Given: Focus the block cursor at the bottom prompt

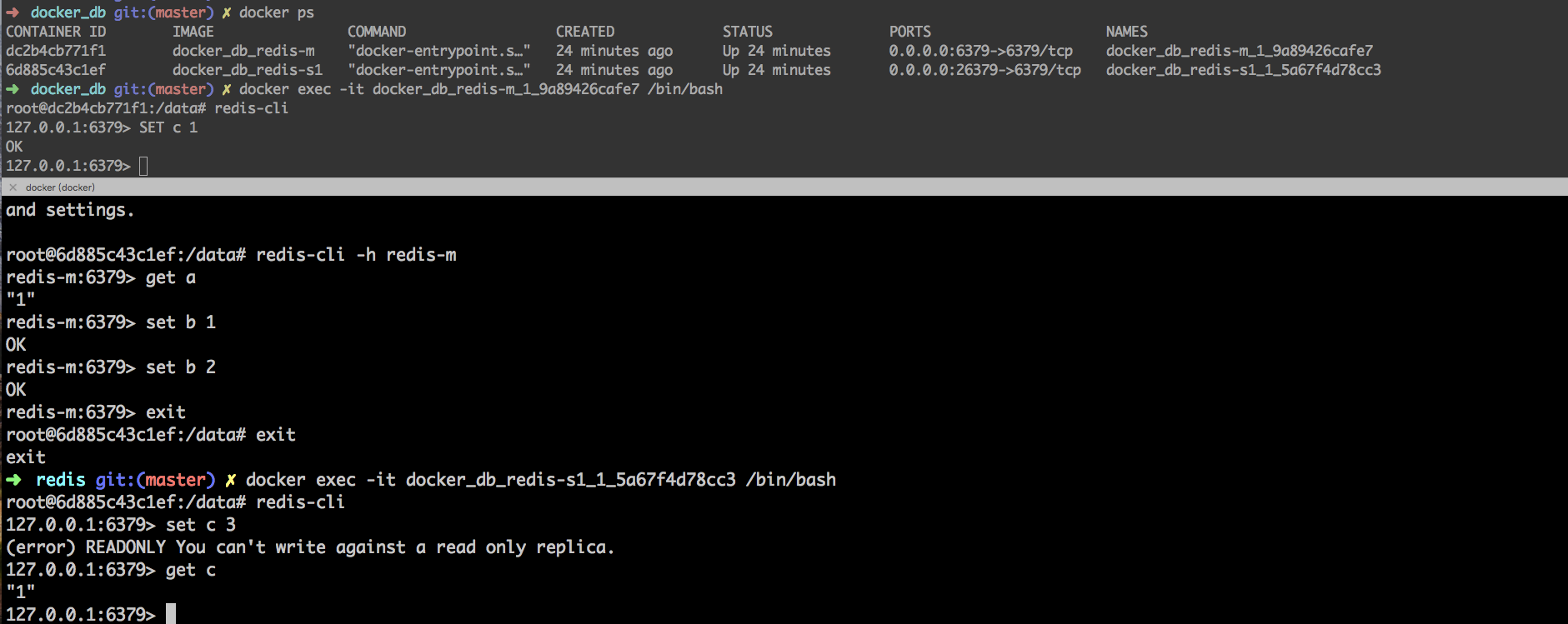Looking at the screenshot, I should click(x=170, y=614).
